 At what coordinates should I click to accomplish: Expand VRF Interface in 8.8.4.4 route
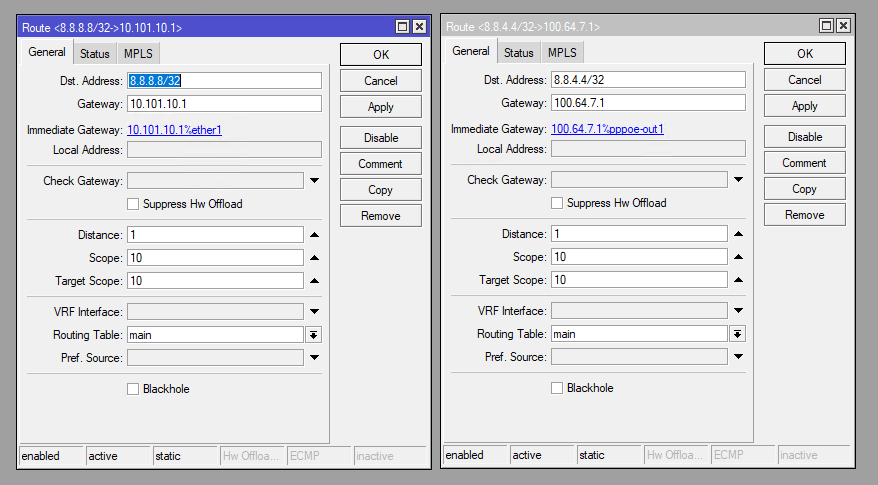pos(739,310)
